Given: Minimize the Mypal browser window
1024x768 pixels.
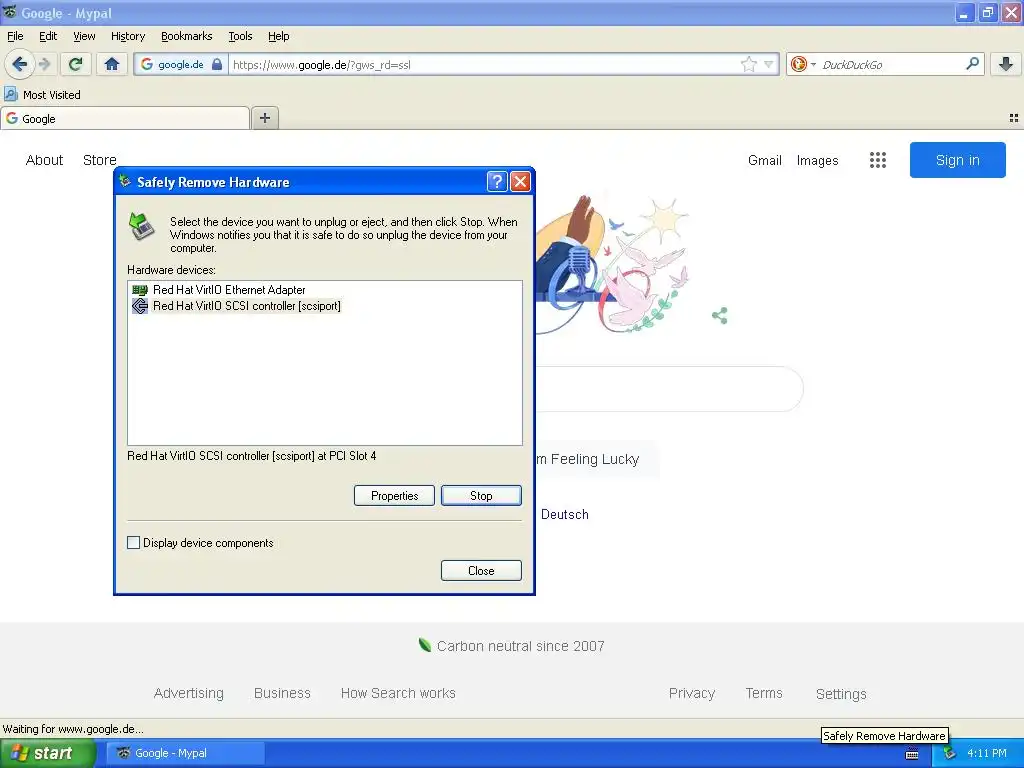Looking at the screenshot, I should (965, 12).
